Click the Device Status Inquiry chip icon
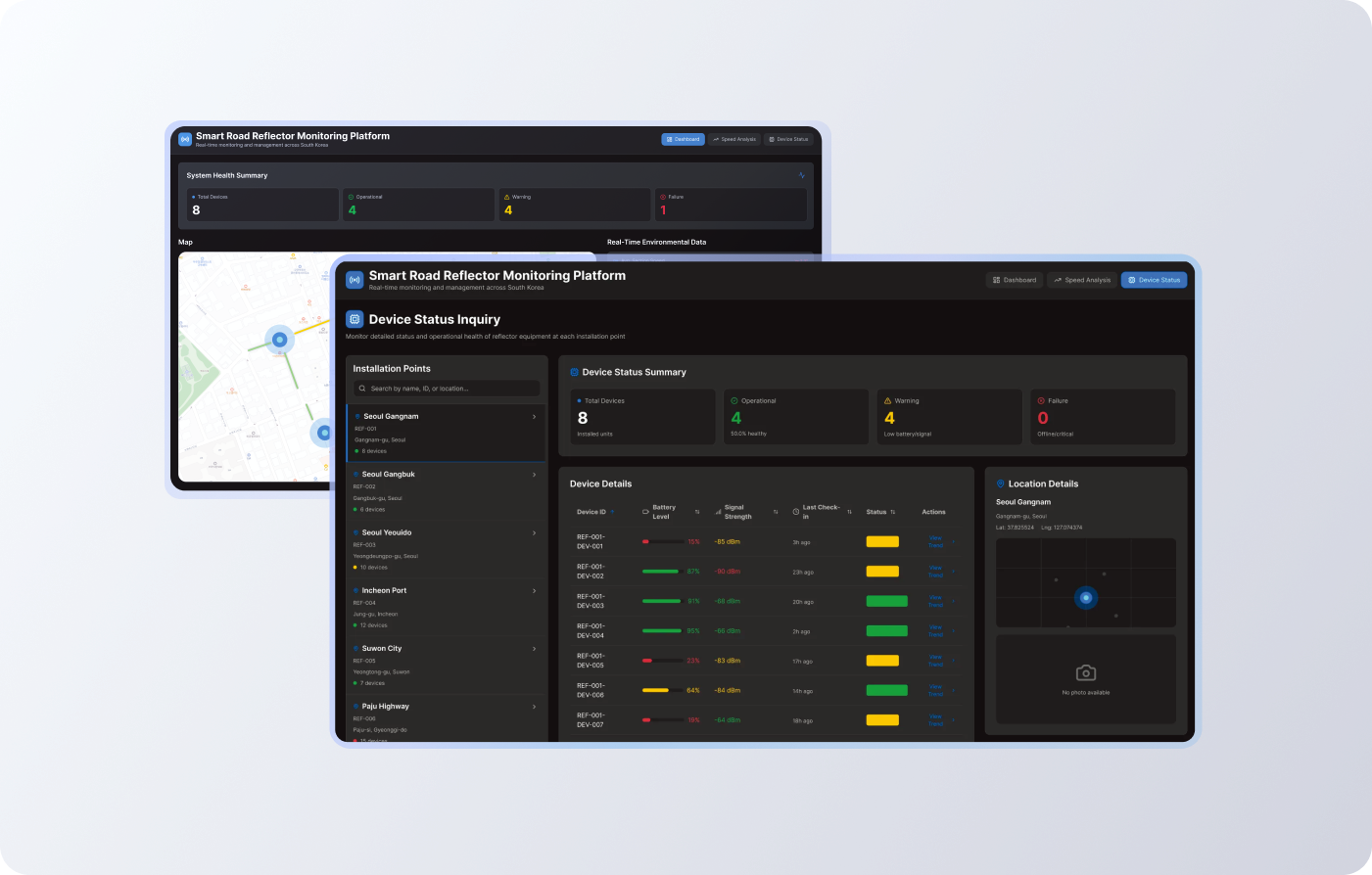1372x875 pixels. [355, 319]
